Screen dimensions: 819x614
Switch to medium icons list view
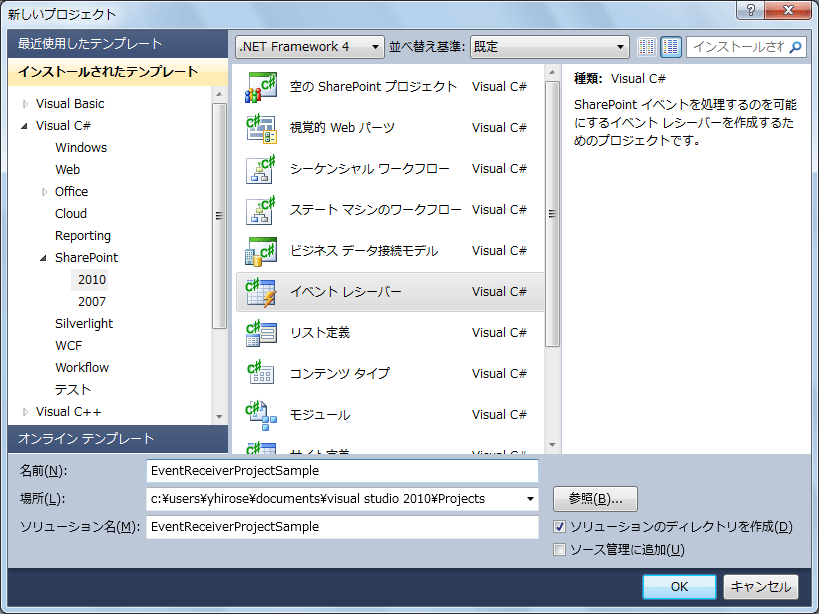pos(671,47)
